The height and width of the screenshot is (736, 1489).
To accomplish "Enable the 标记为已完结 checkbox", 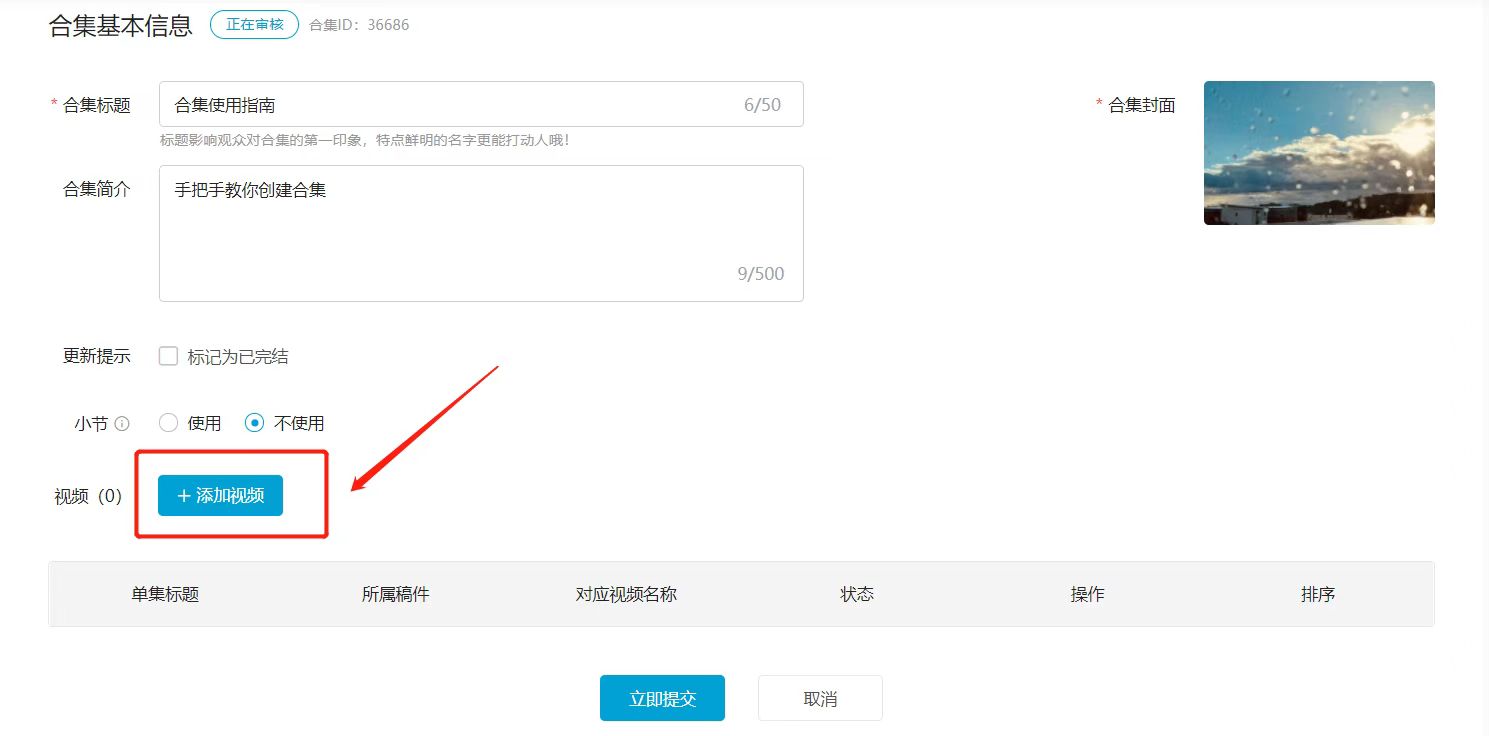I will [x=169, y=356].
